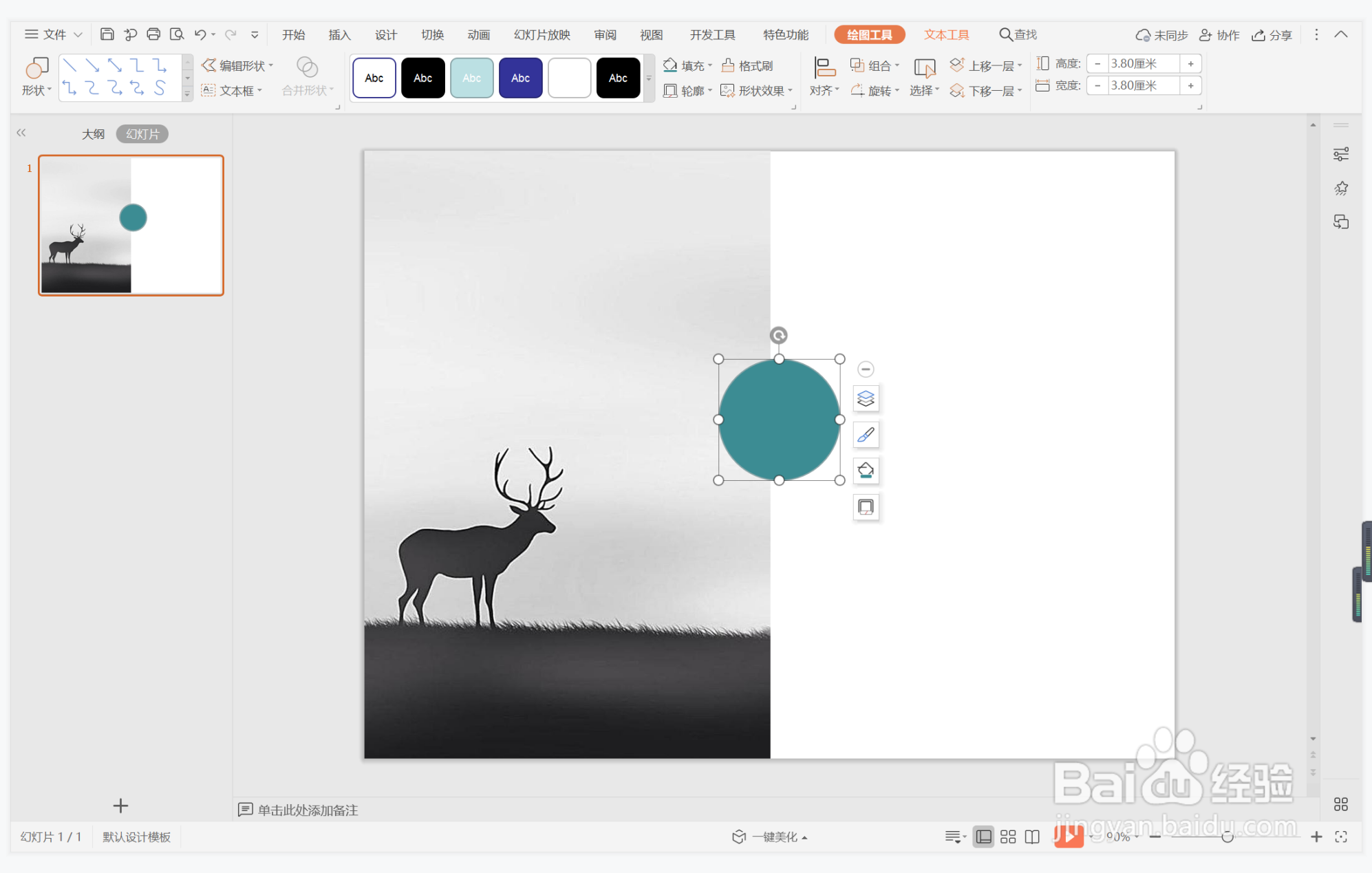The width and height of the screenshot is (1372, 873).
Task: Click the 一键美化 button in status bar
Action: (x=769, y=837)
